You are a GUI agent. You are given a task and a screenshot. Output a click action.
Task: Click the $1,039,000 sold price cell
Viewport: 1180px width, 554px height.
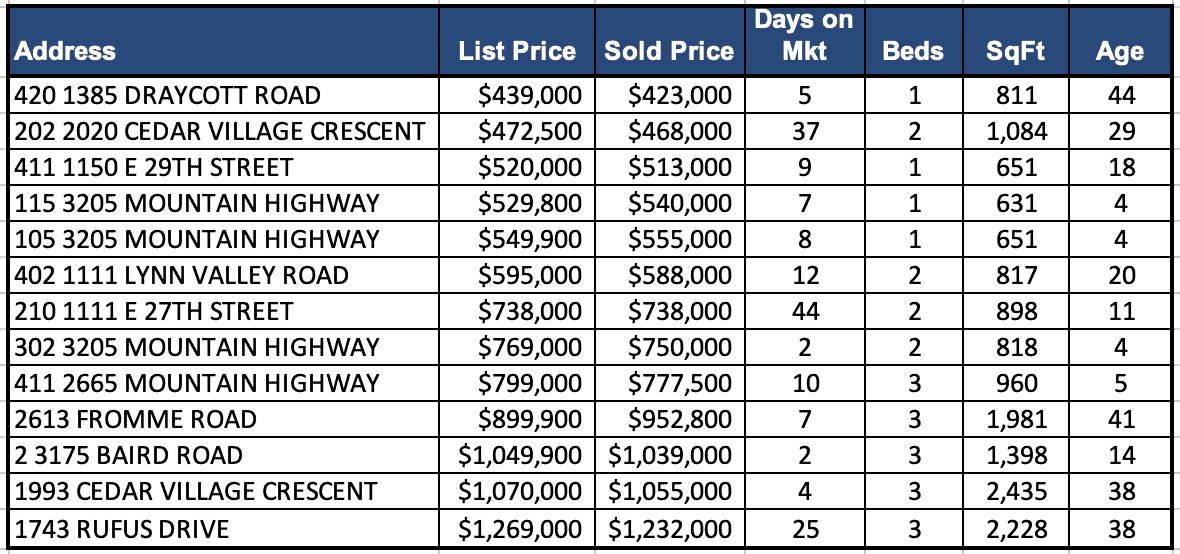(670, 455)
